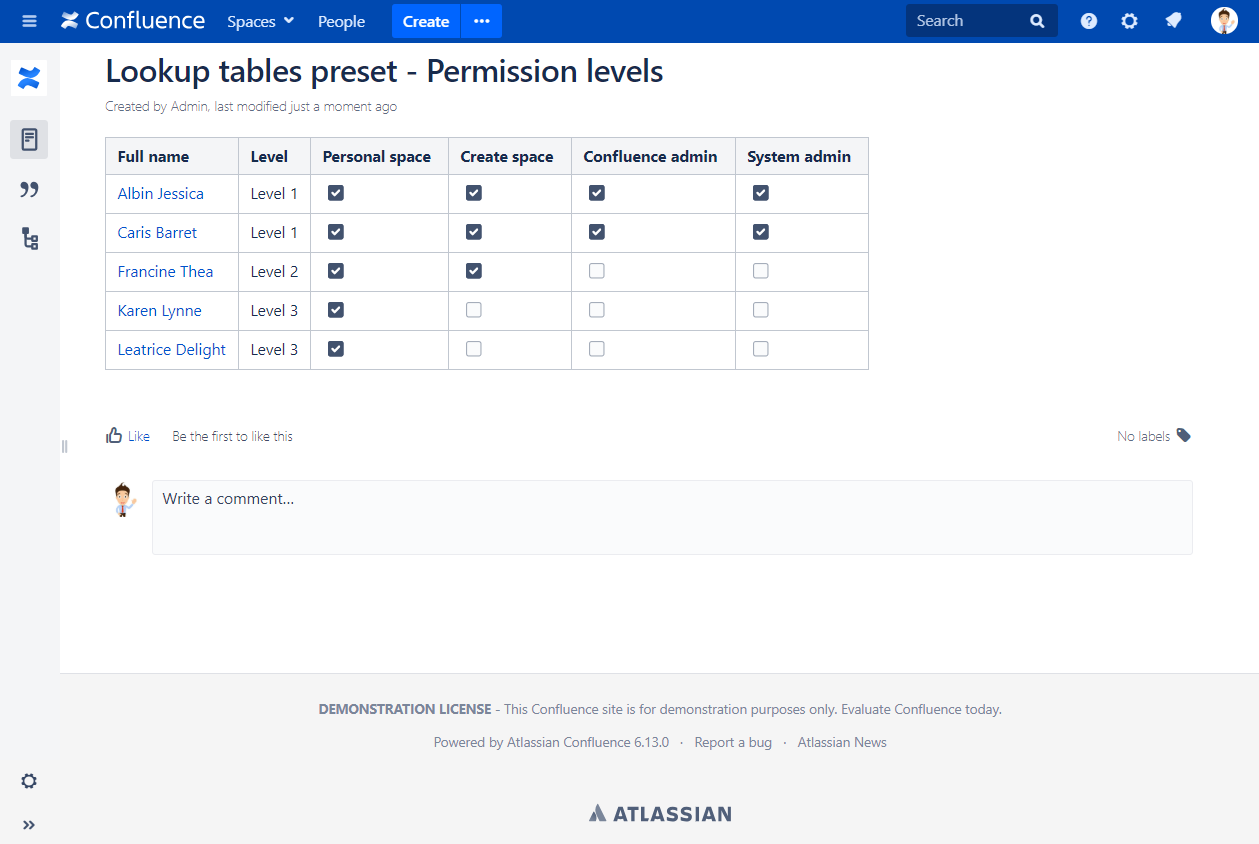1259x844 pixels.
Task: Click the Pages icon in sidebar
Action: tap(29, 139)
